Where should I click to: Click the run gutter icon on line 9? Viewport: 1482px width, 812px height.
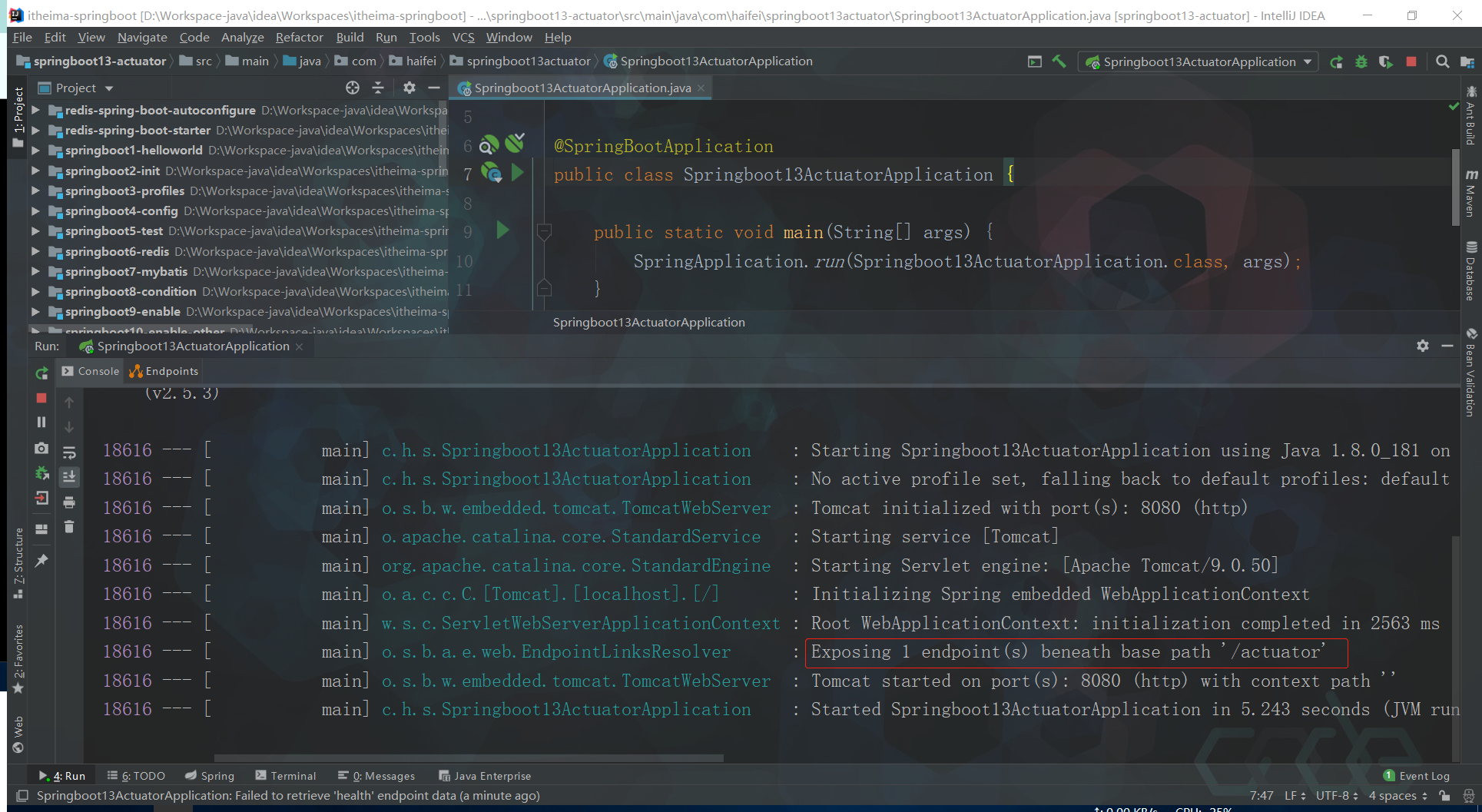click(503, 230)
